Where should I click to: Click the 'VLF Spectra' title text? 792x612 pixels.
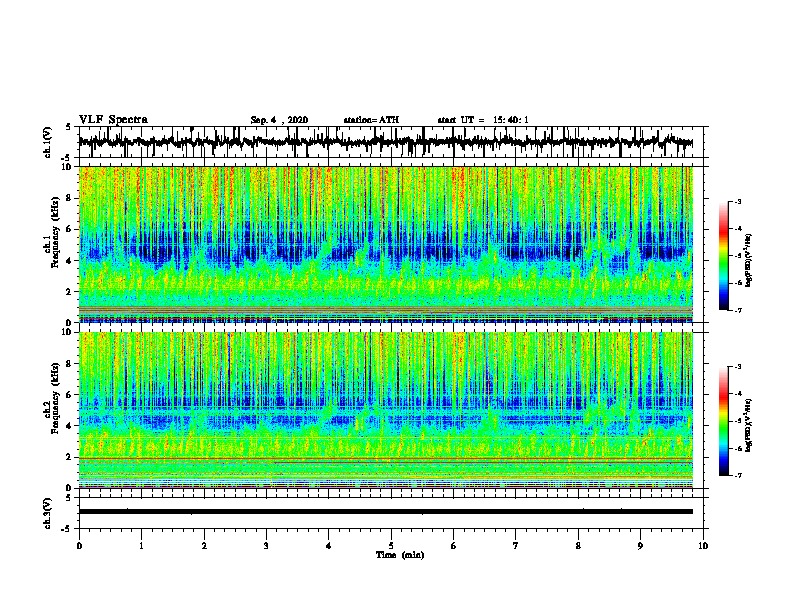pos(113,120)
